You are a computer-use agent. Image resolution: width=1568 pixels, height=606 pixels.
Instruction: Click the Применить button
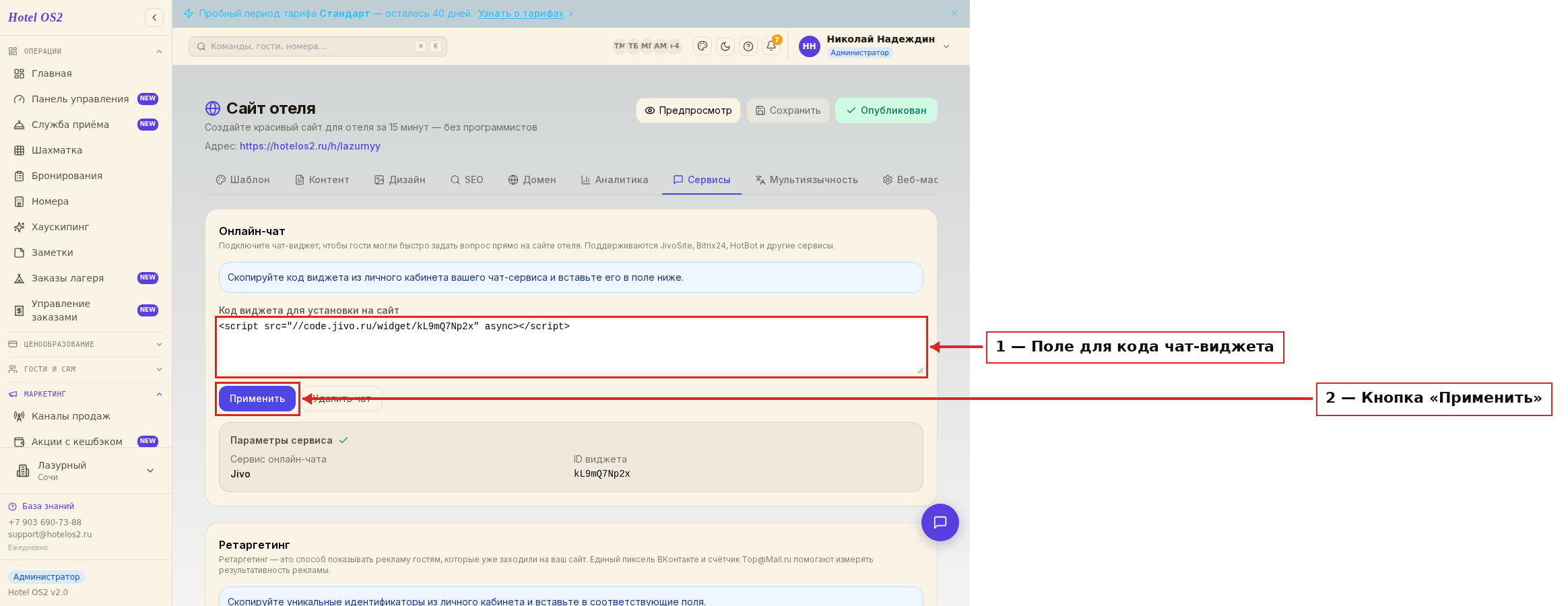click(x=257, y=399)
